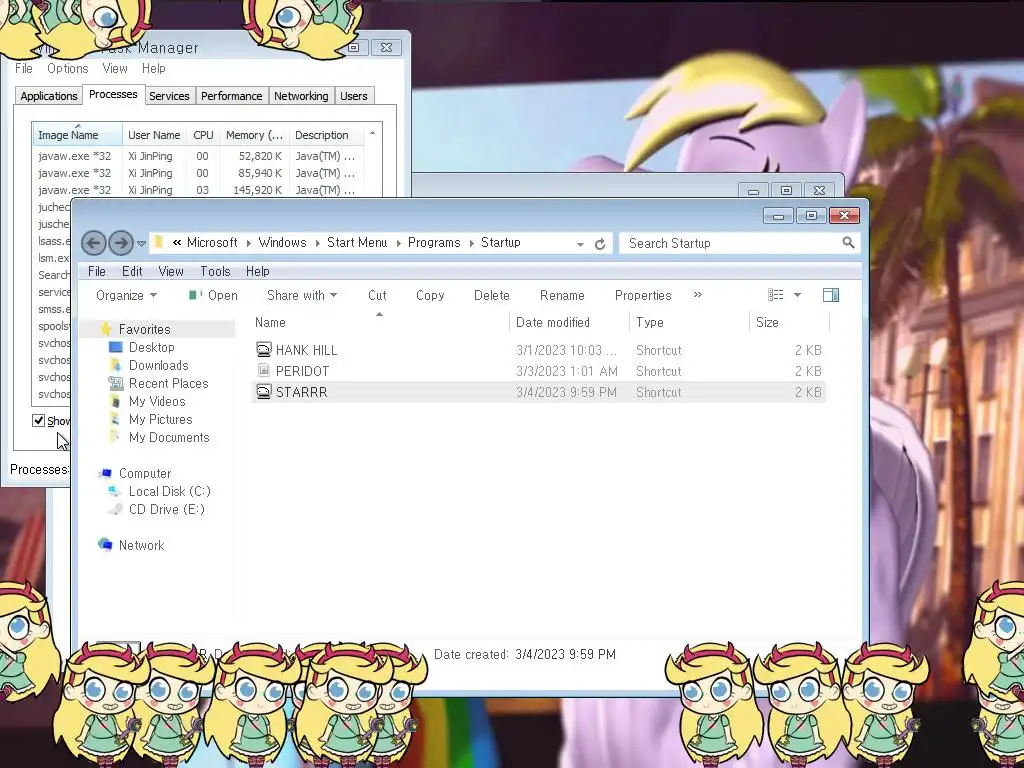Open Desktop in the Favorites sidebar

coord(152,347)
